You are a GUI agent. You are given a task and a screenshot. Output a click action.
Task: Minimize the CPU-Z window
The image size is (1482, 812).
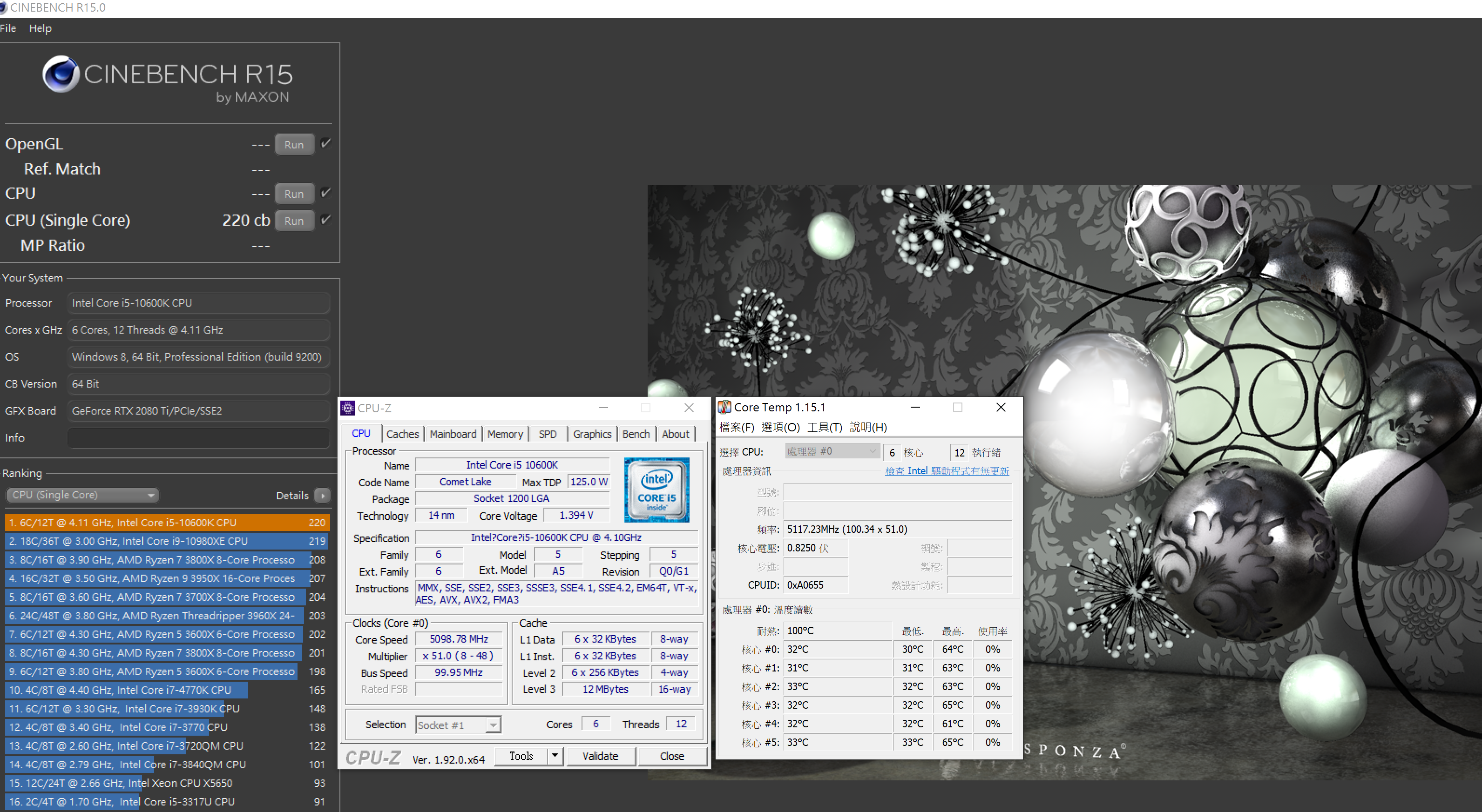pyautogui.click(x=603, y=408)
